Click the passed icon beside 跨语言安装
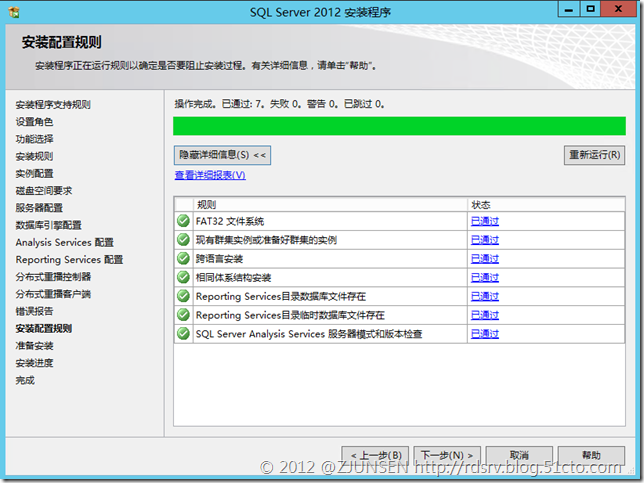 [x=183, y=258]
